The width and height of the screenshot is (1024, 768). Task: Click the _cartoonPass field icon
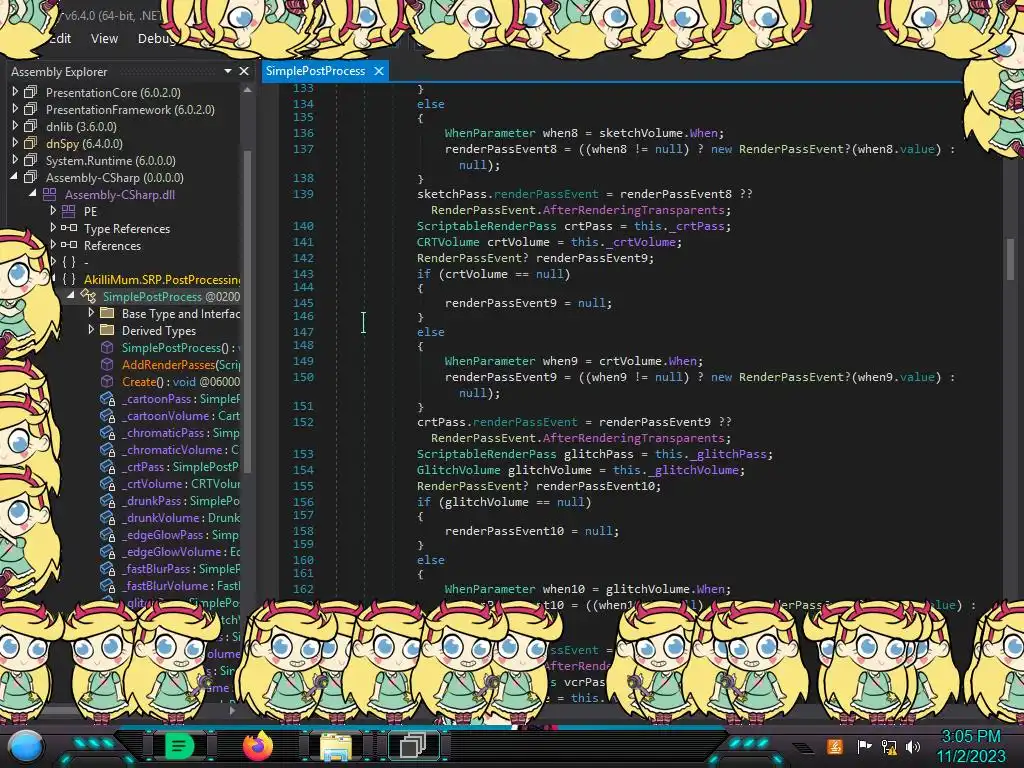tap(107, 398)
